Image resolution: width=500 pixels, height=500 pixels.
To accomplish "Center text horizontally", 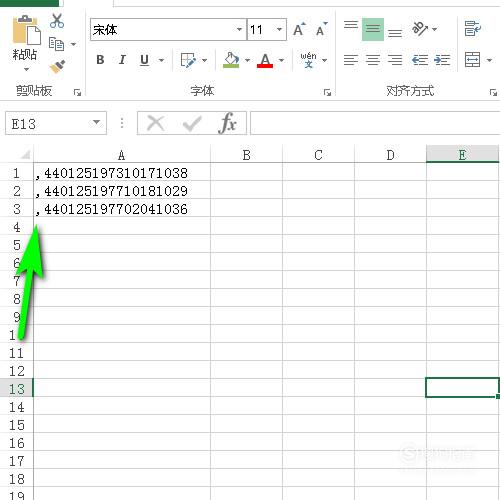I will pyautogui.click(x=373, y=60).
